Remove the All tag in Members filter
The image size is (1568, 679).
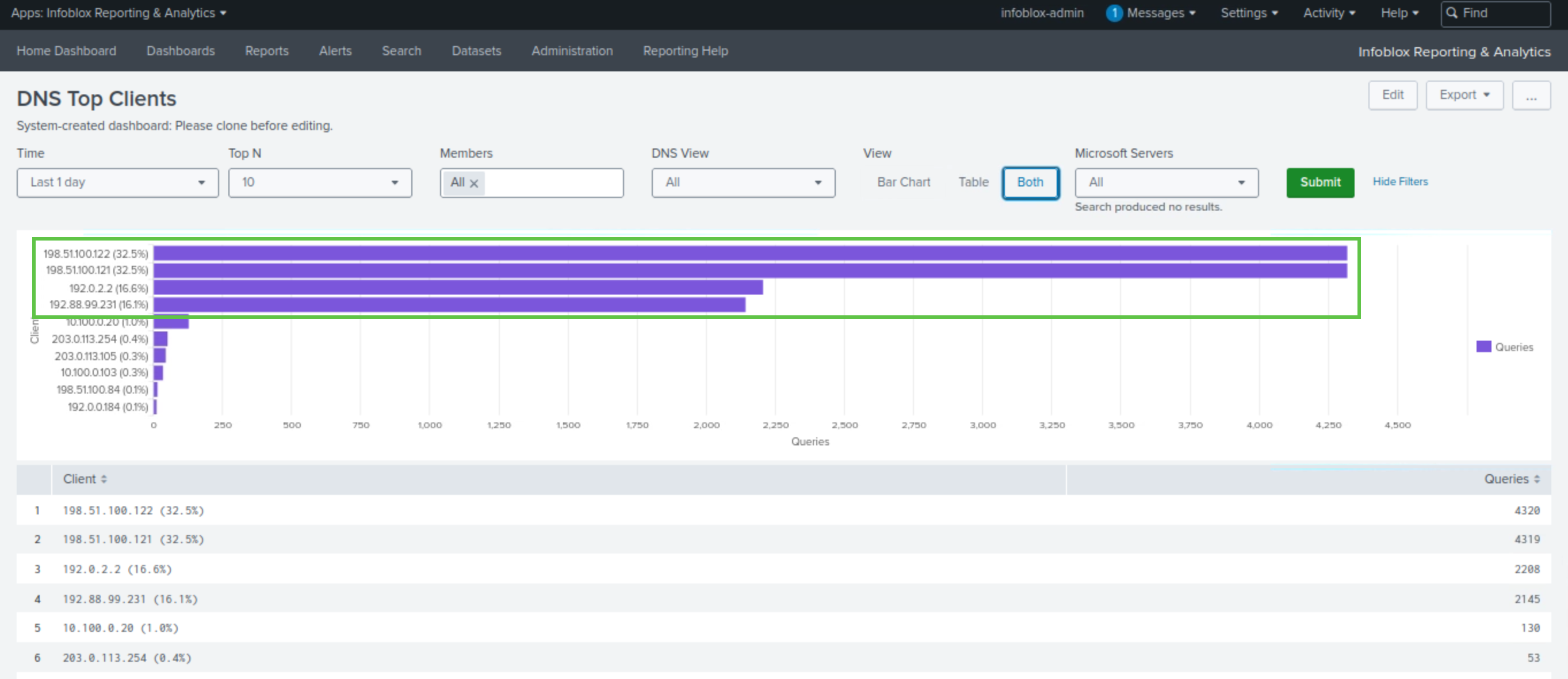pyautogui.click(x=474, y=182)
